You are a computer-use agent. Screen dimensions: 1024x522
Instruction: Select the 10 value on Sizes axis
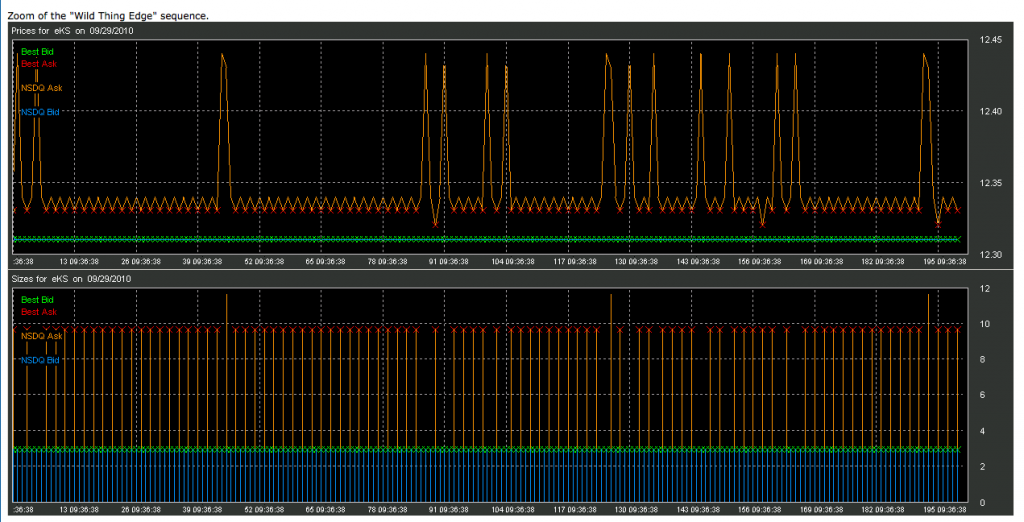[985, 324]
